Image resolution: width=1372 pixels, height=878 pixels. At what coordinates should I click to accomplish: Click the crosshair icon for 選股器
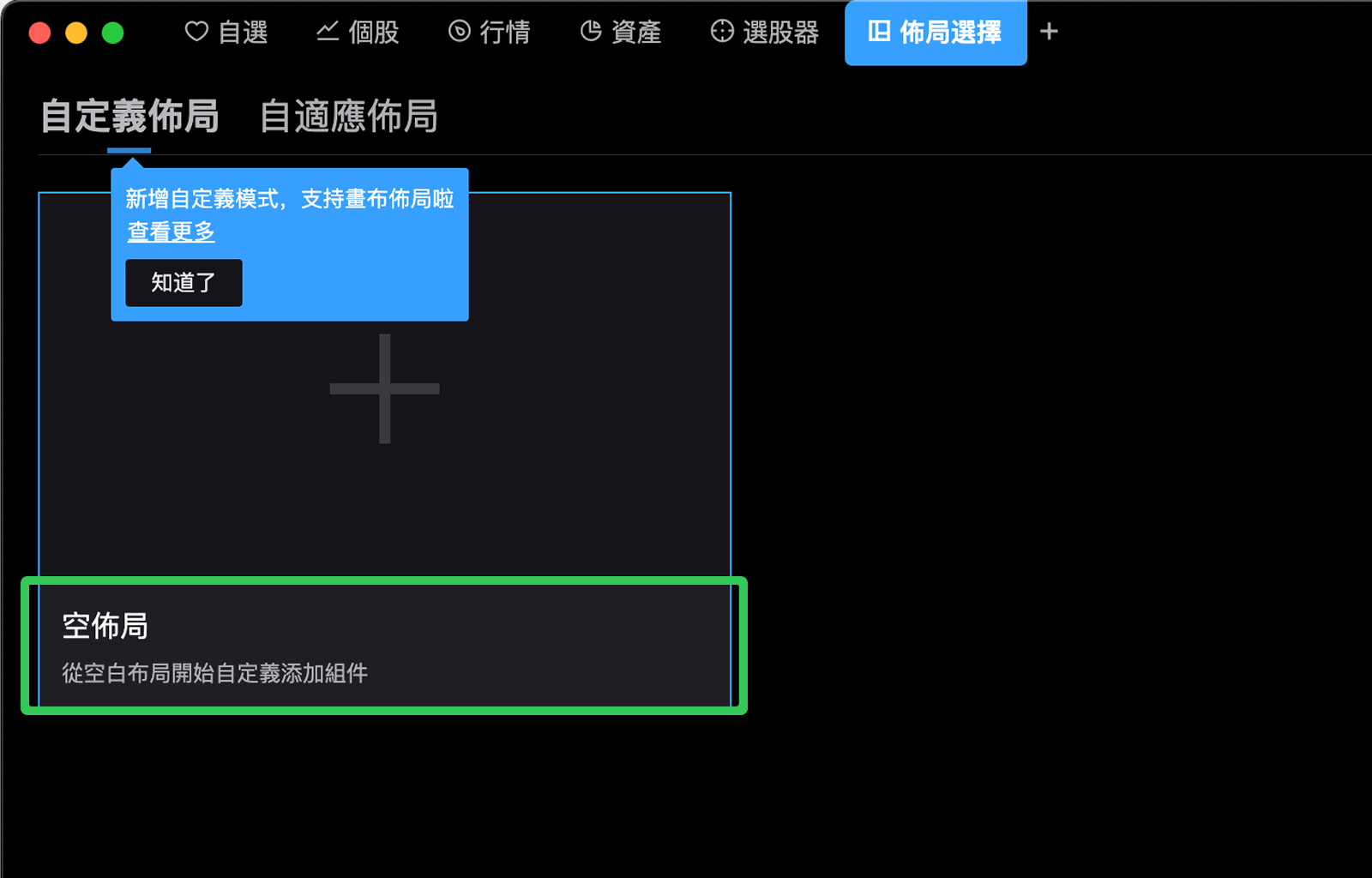[722, 32]
